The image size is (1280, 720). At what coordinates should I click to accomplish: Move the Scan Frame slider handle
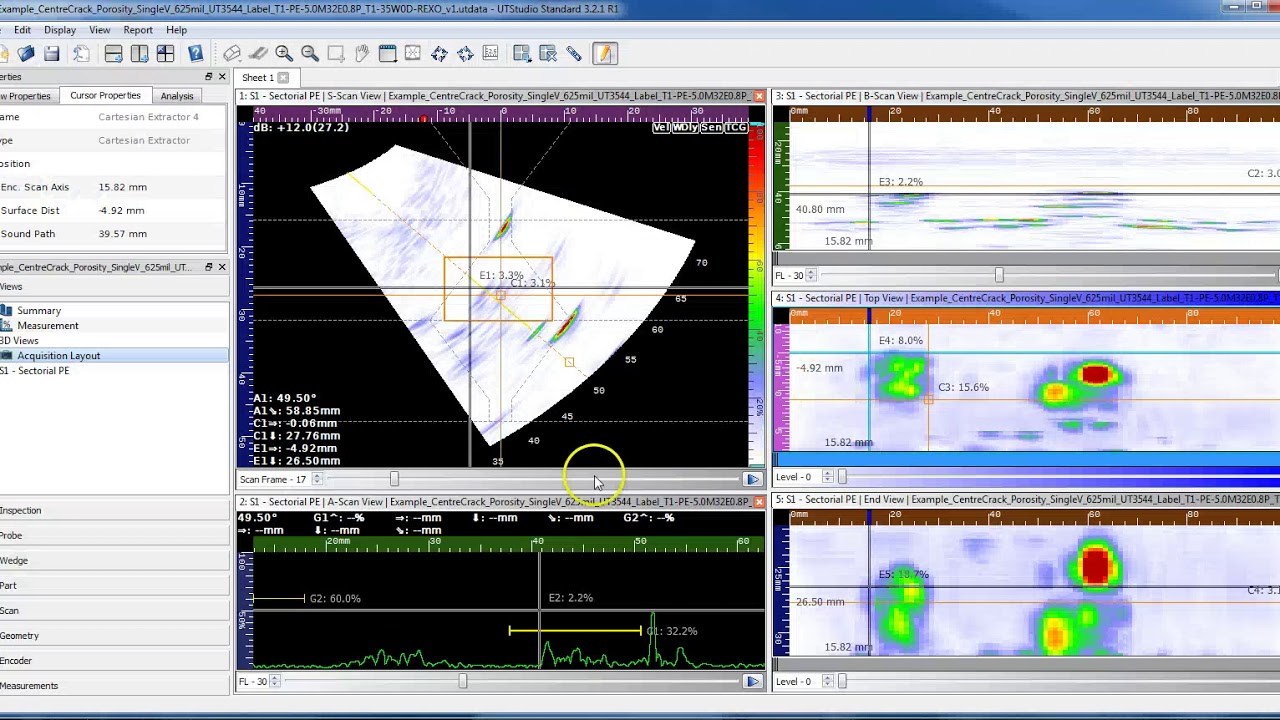(394, 479)
